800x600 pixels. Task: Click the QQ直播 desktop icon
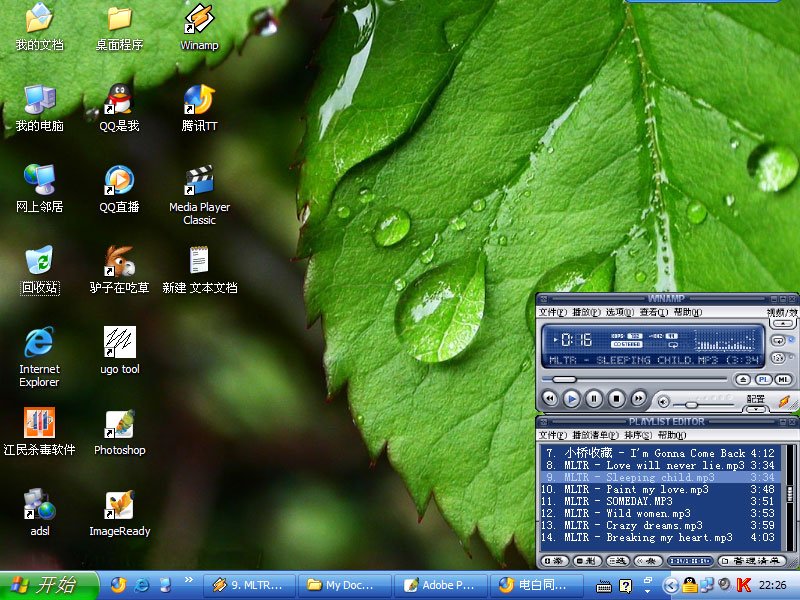click(x=119, y=181)
